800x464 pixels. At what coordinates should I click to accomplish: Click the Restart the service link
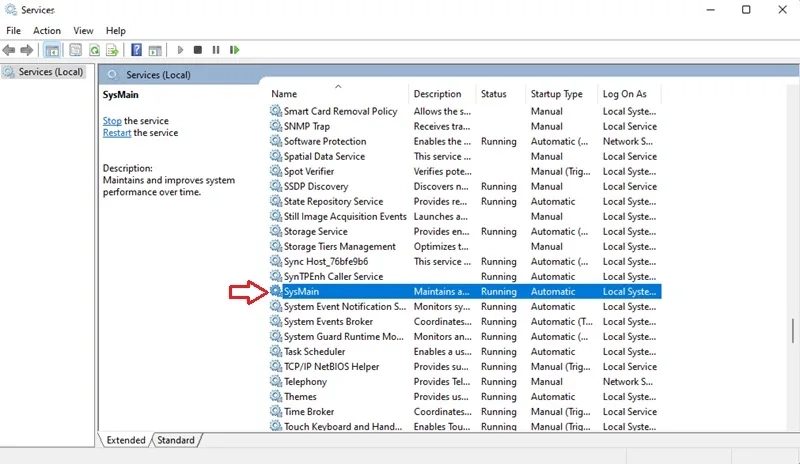pos(117,133)
